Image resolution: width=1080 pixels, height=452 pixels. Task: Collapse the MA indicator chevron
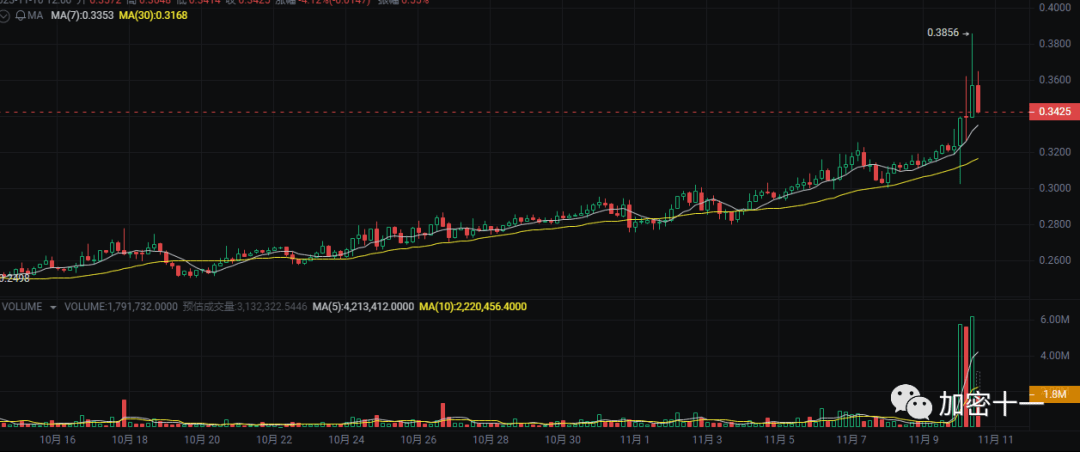click(x=4, y=14)
